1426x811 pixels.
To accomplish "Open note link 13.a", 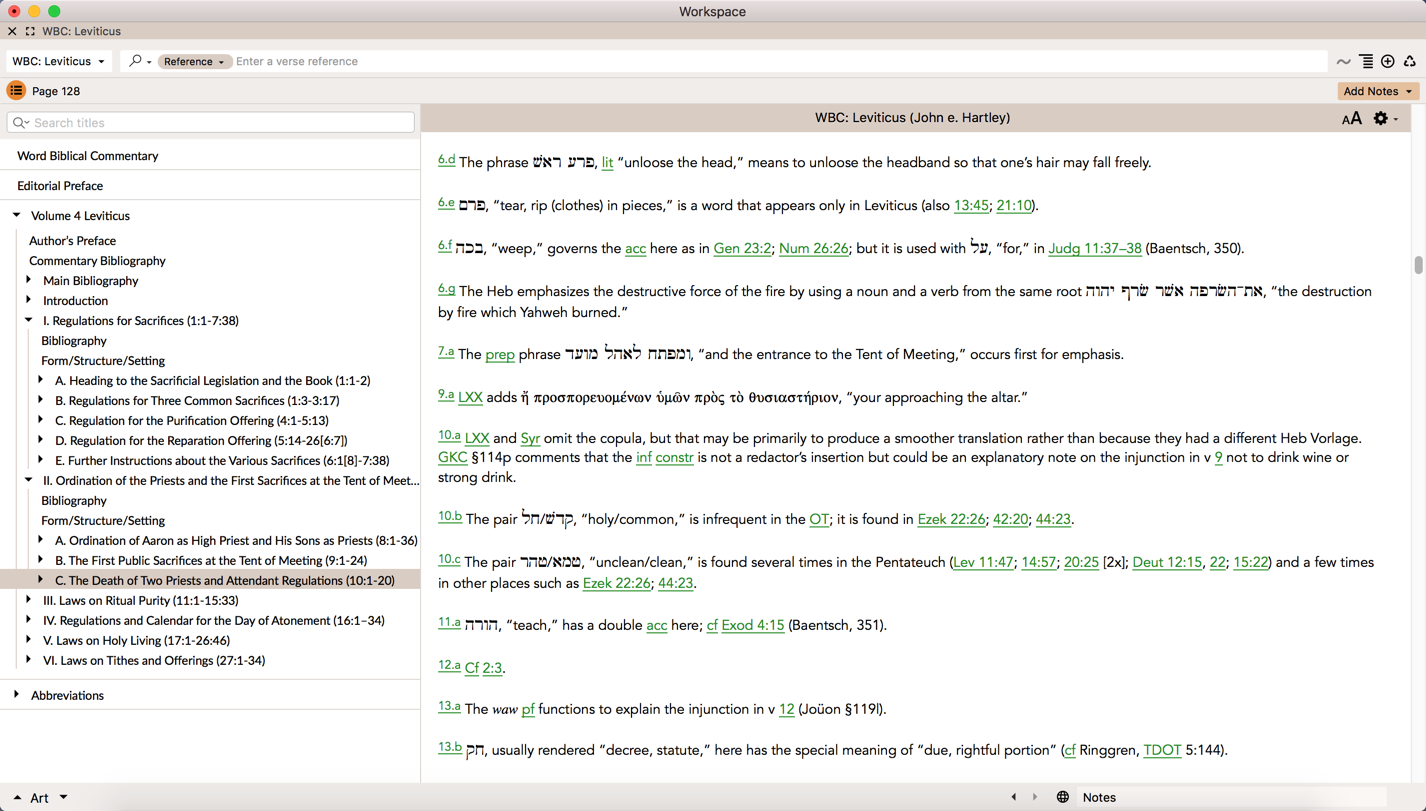I will point(449,706).
